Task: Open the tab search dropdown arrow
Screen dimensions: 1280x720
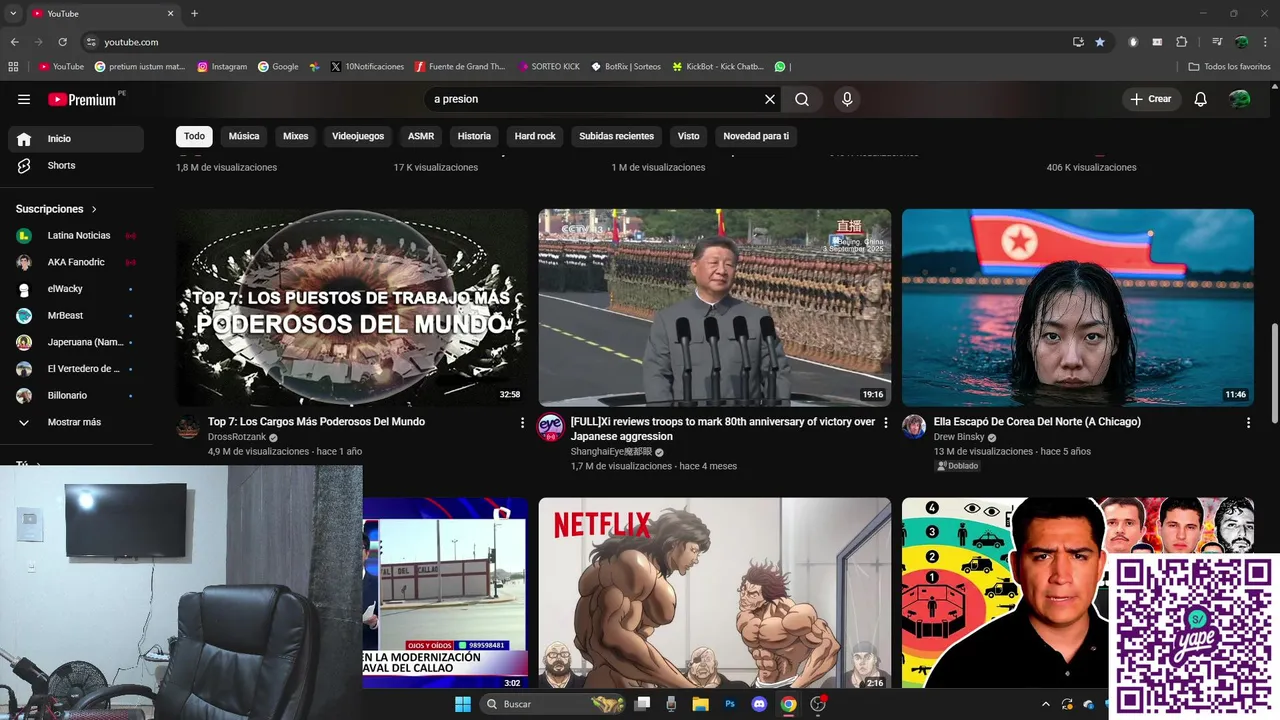Action: click(13, 14)
